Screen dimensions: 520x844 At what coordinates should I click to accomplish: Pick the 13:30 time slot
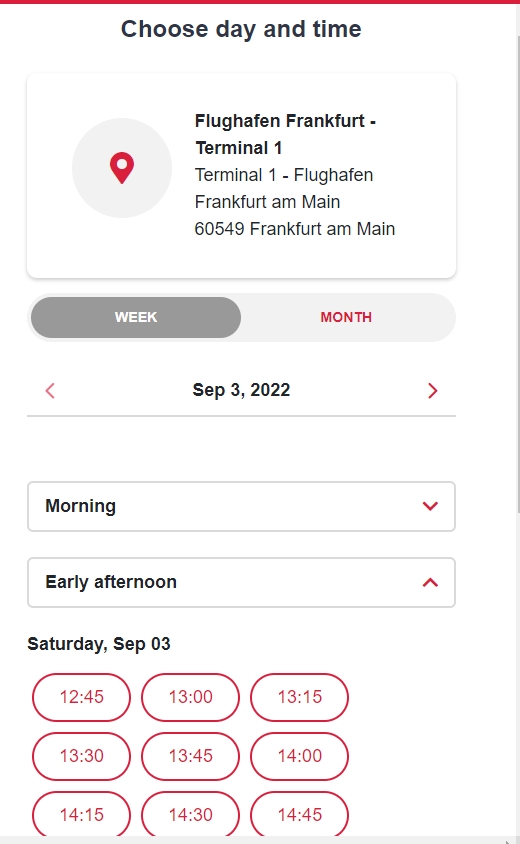tap(81, 756)
